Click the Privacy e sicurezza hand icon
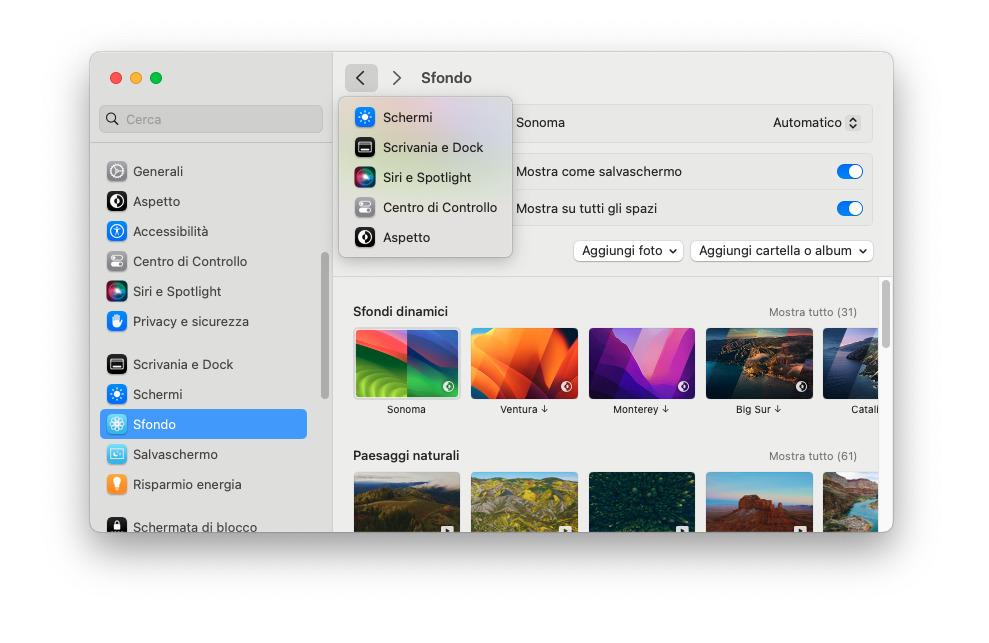Screen dimensions: 989x643 point(117,321)
